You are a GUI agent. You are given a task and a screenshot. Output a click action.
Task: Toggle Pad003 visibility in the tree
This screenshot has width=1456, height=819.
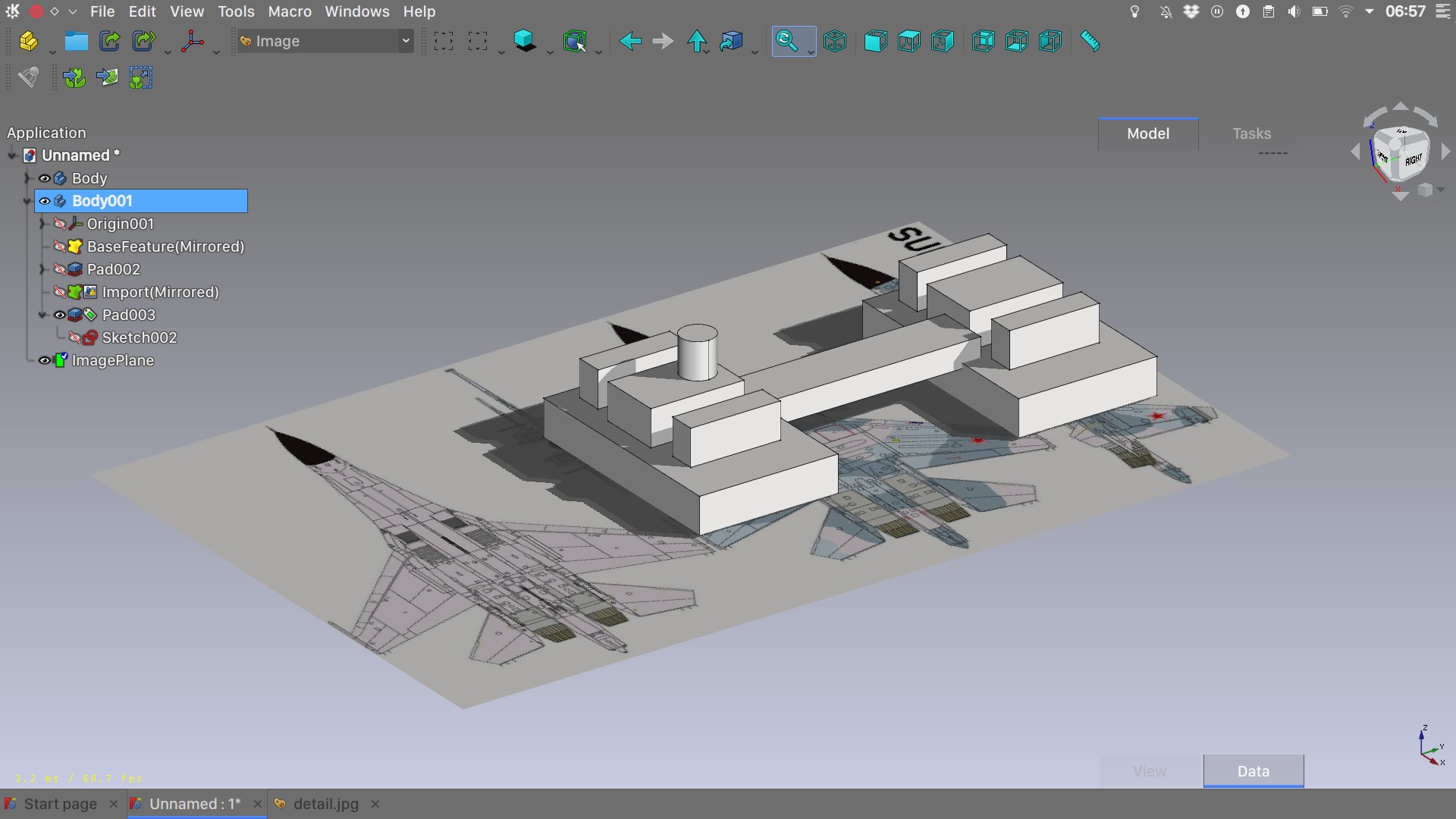tap(59, 315)
